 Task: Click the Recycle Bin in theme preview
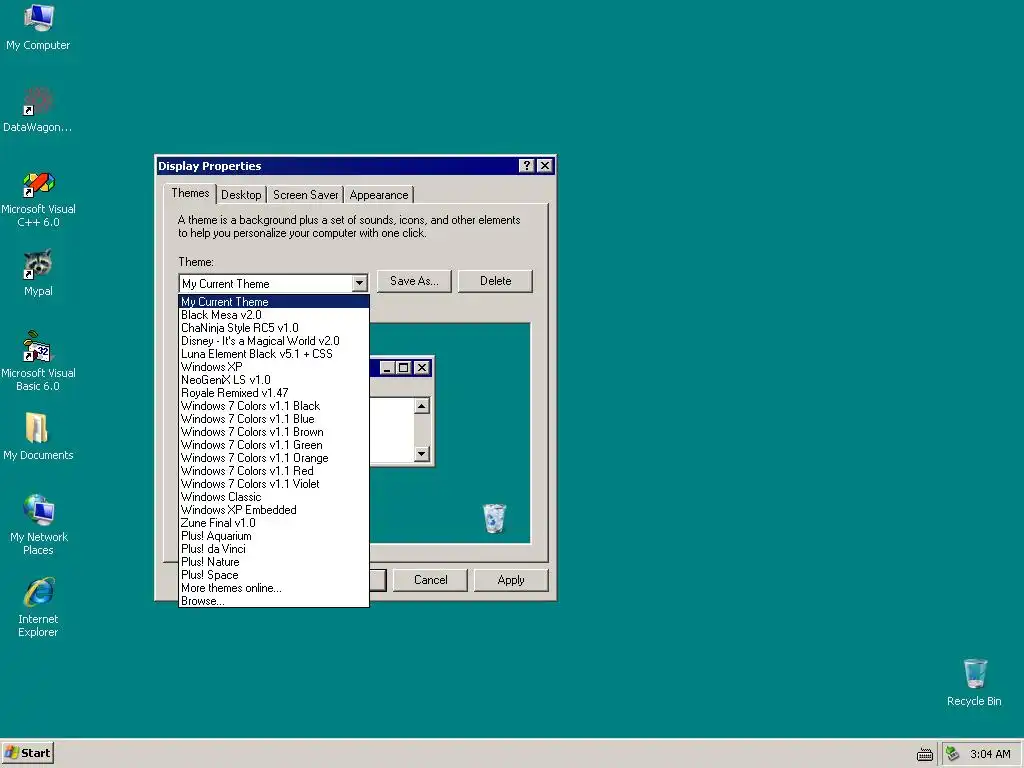pyautogui.click(x=494, y=519)
